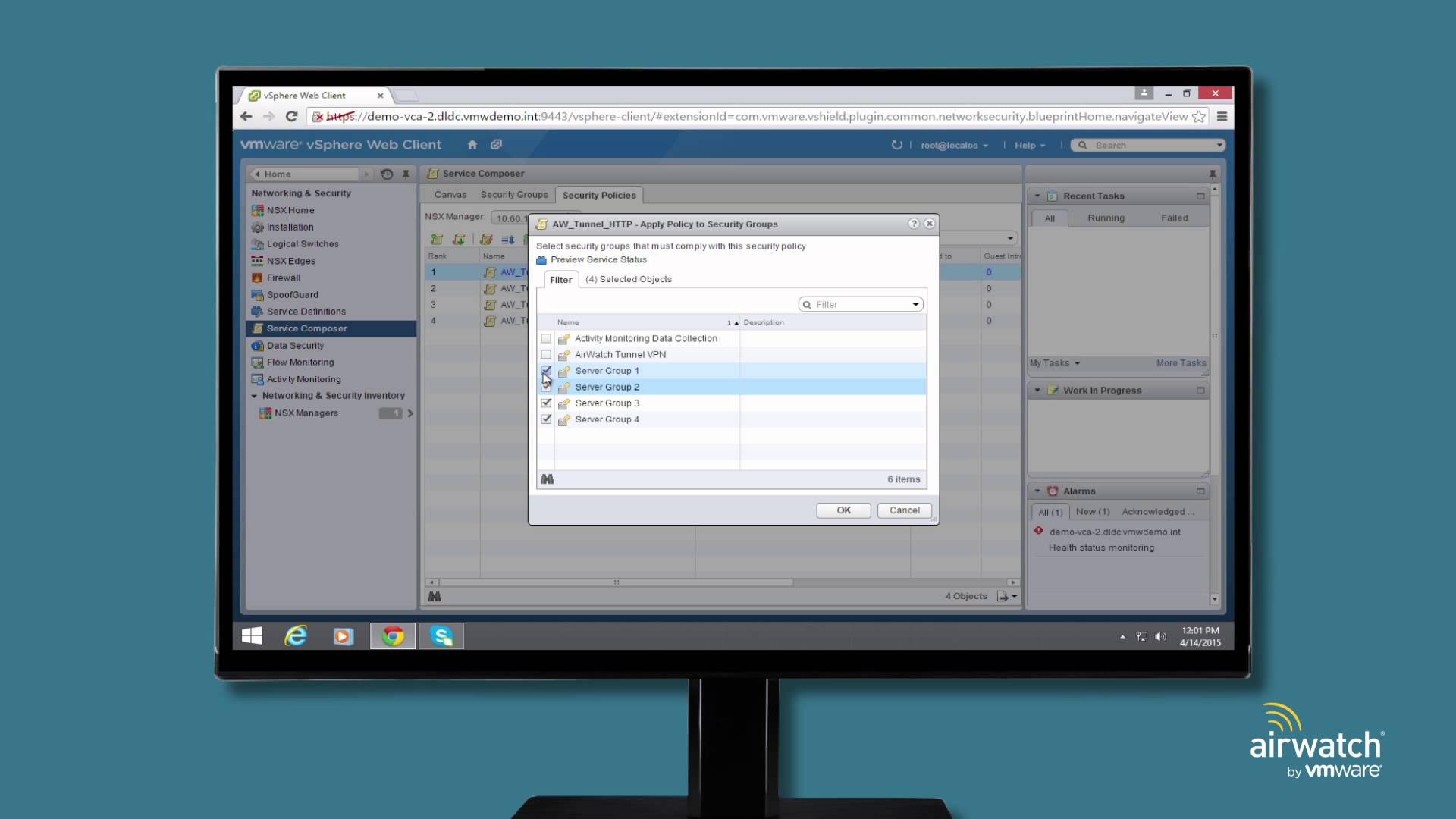Click the horizontal scrollbar under policies table

coord(616,582)
